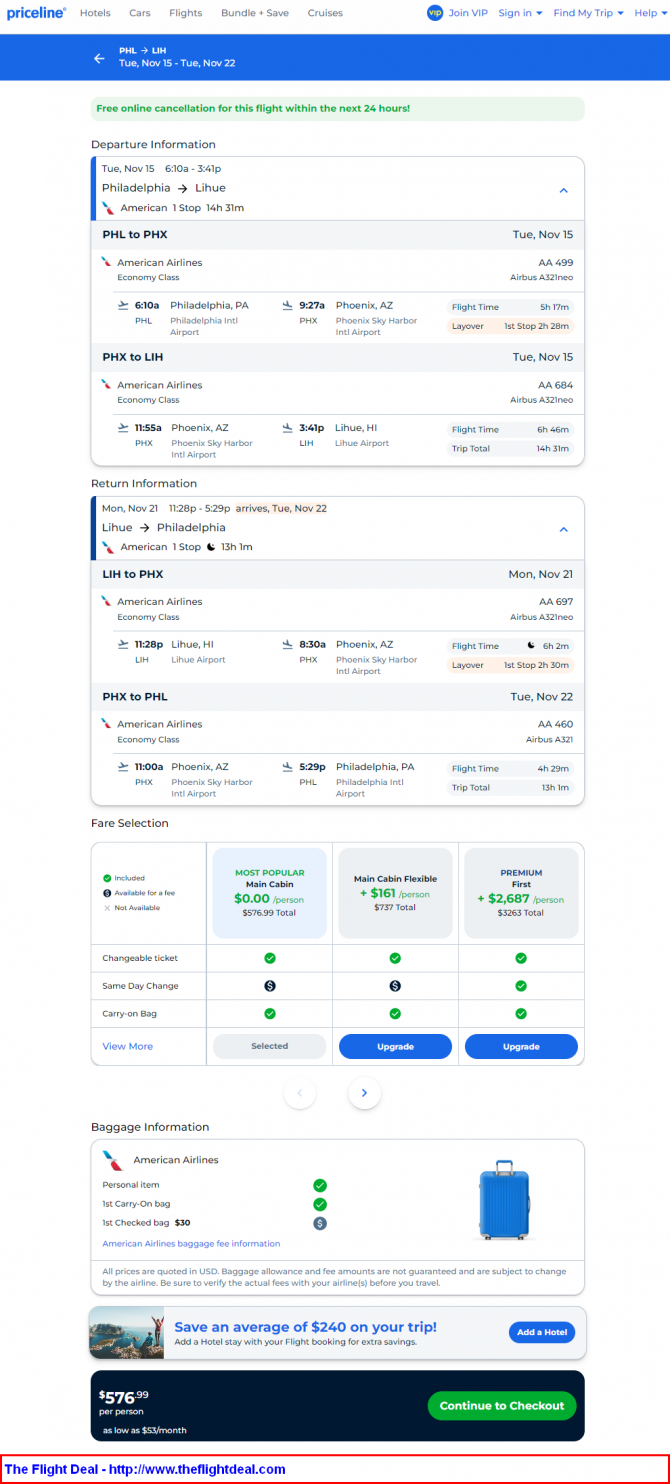Click the Same Day Change fee icon under Main Cabin

tap(270, 986)
